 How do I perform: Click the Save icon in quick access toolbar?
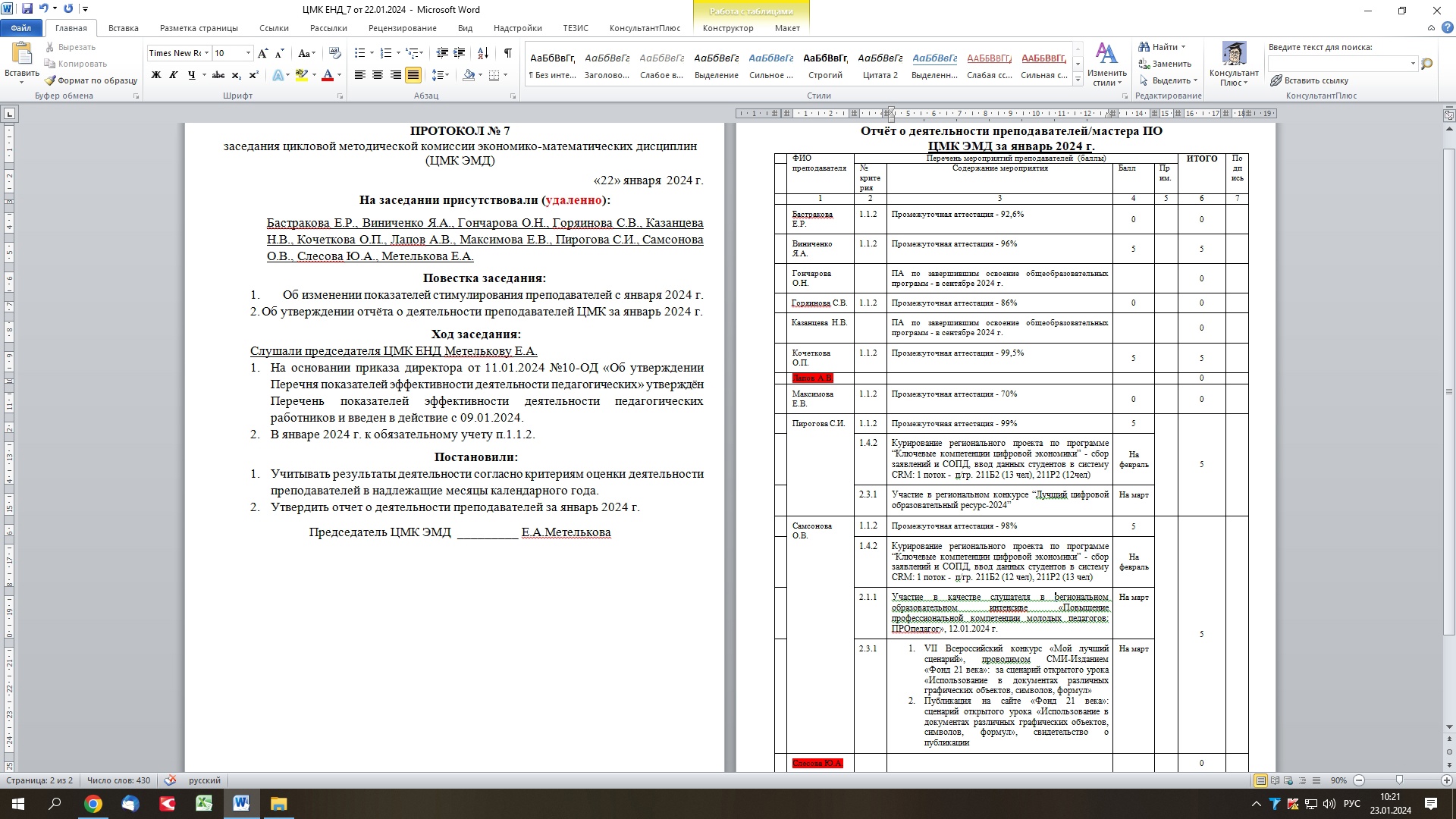(27, 9)
